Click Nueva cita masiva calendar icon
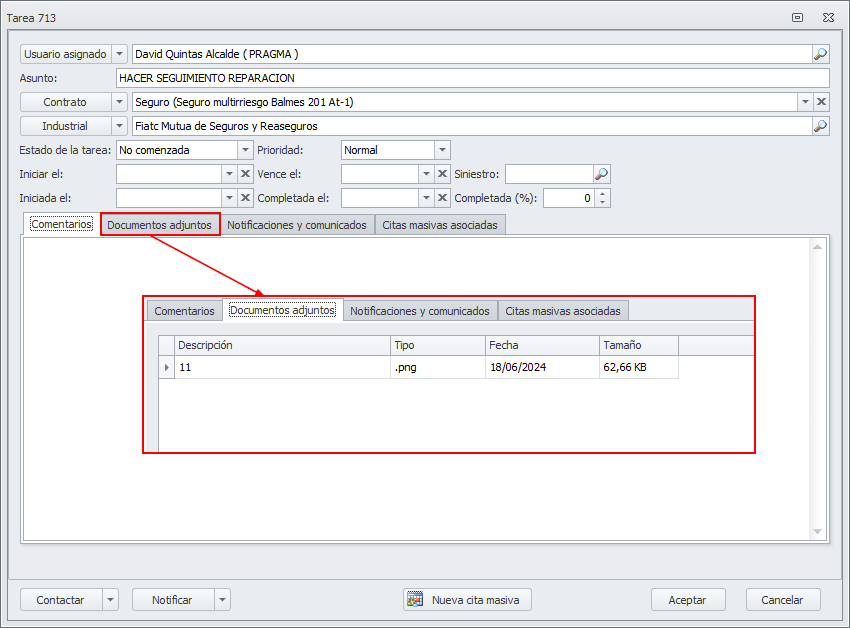Viewport: 850px width, 628px height. 415,600
